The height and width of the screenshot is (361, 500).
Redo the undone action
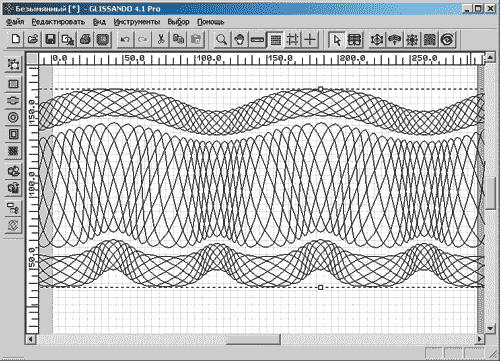[x=143, y=40]
